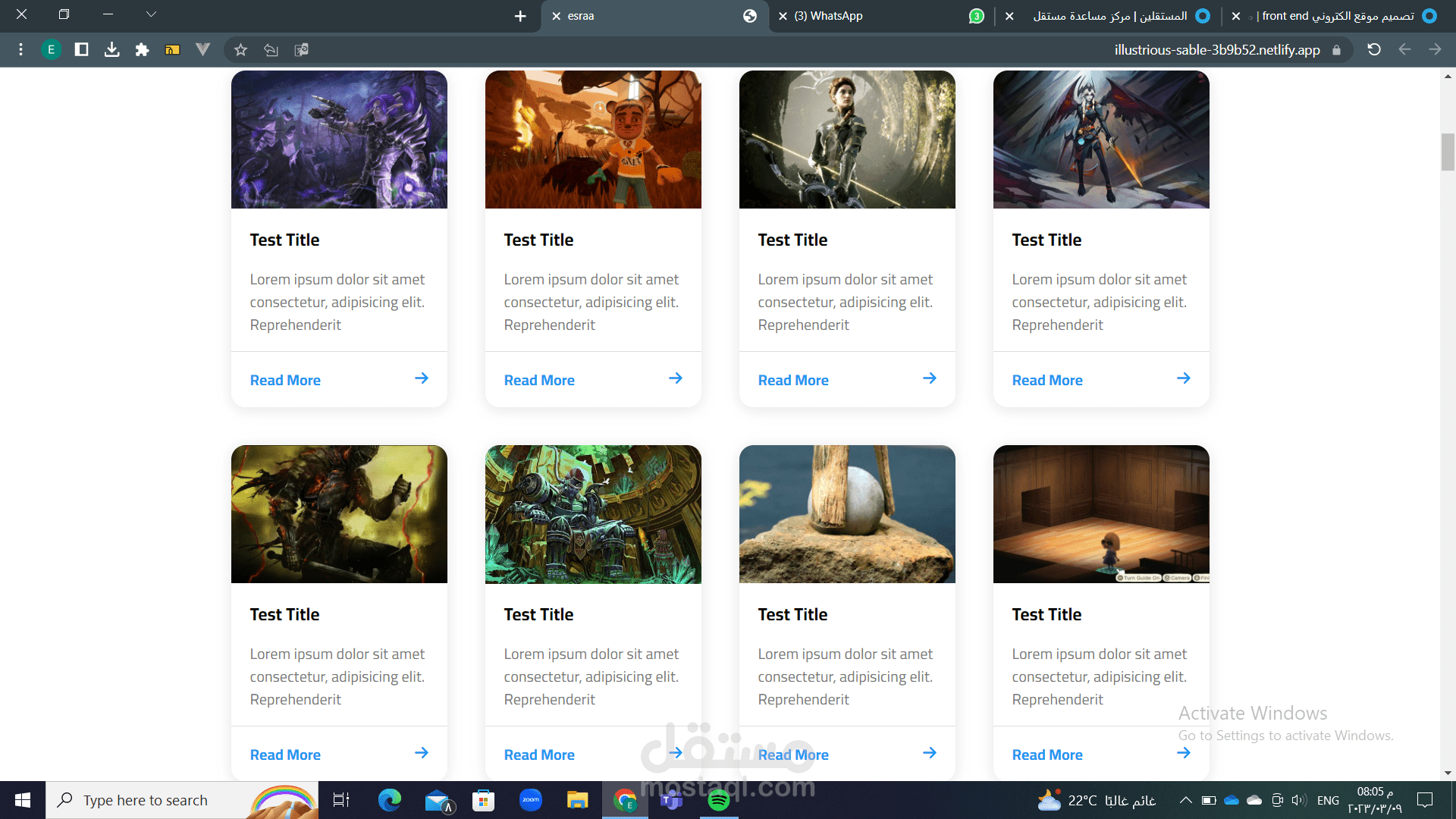The height and width of the screenshot is (819, 1456).
Task: Launch Microsoft Edge from taskbar
Action: 390,800
